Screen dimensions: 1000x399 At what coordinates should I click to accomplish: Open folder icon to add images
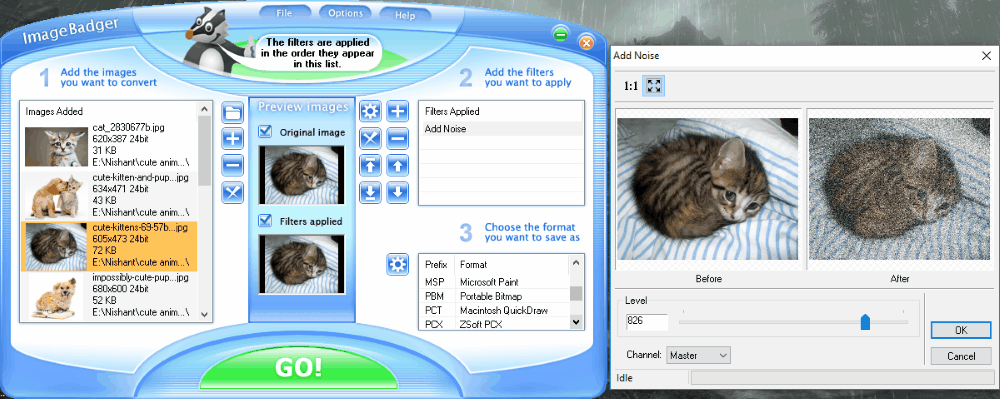pyautogui.click(x=233, y=113)
